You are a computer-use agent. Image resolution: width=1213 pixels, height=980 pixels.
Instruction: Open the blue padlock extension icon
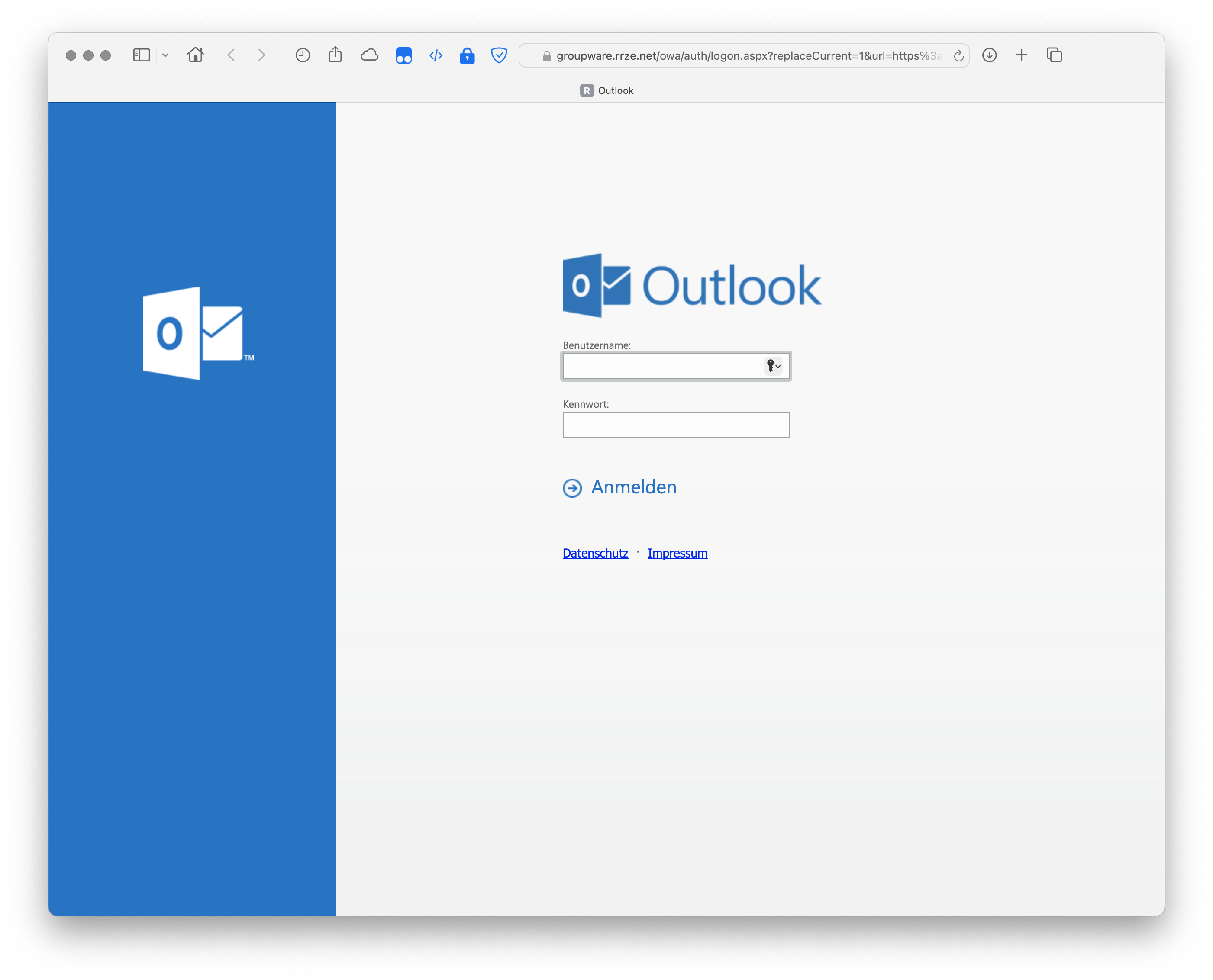tap(467, 55)
